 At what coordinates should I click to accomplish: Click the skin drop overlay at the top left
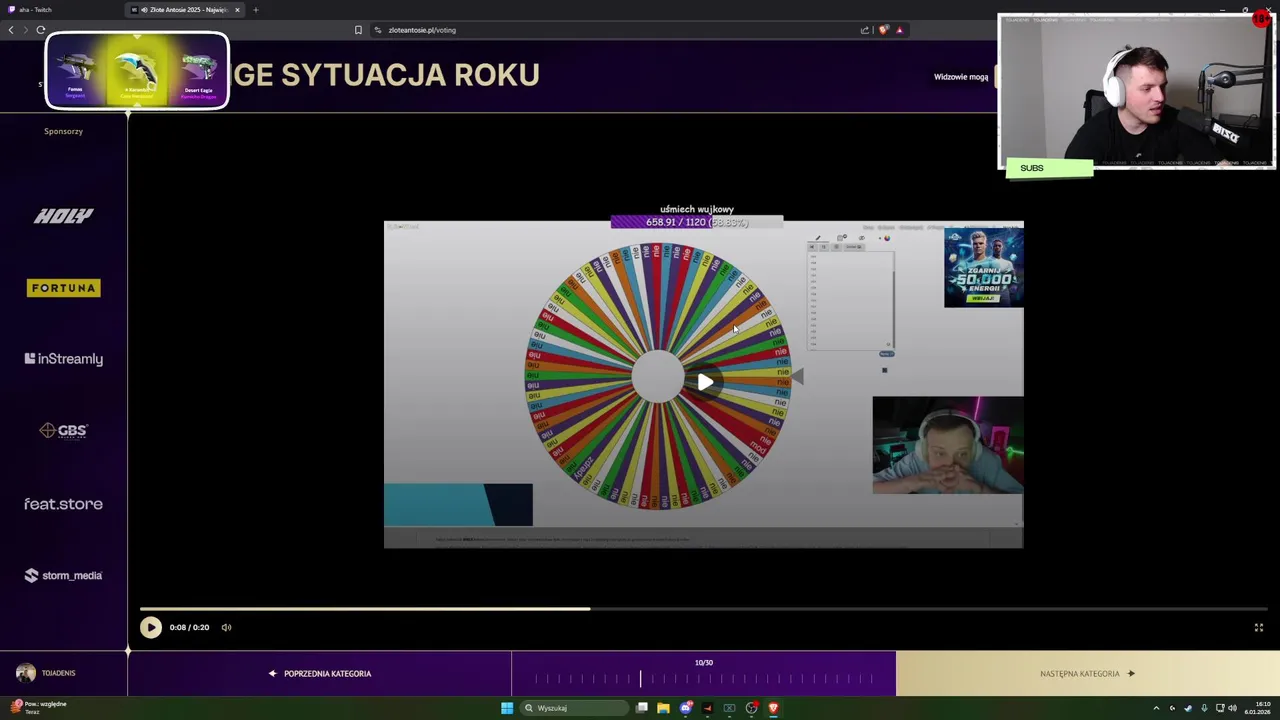[137, 70]
